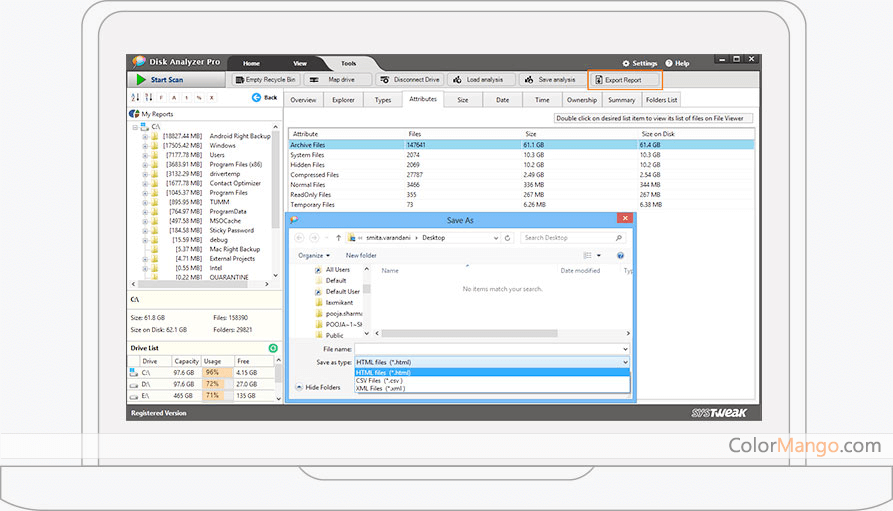Expand the Windows folder tree node

pos(145,146)
